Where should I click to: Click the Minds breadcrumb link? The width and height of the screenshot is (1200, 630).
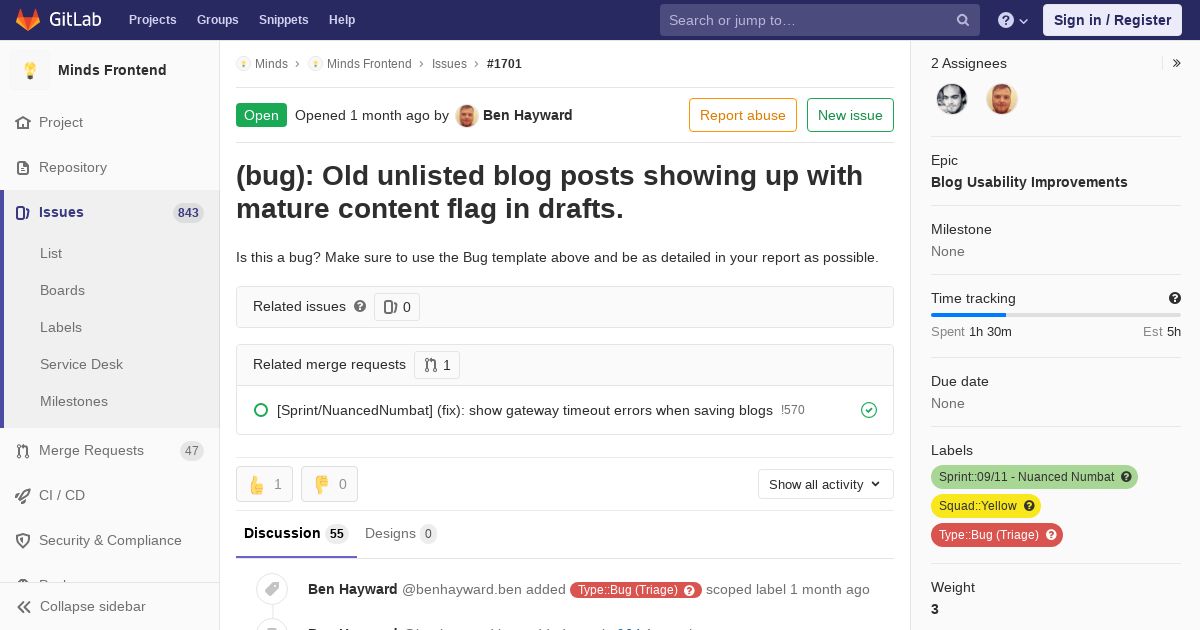[x=271, y=64]
